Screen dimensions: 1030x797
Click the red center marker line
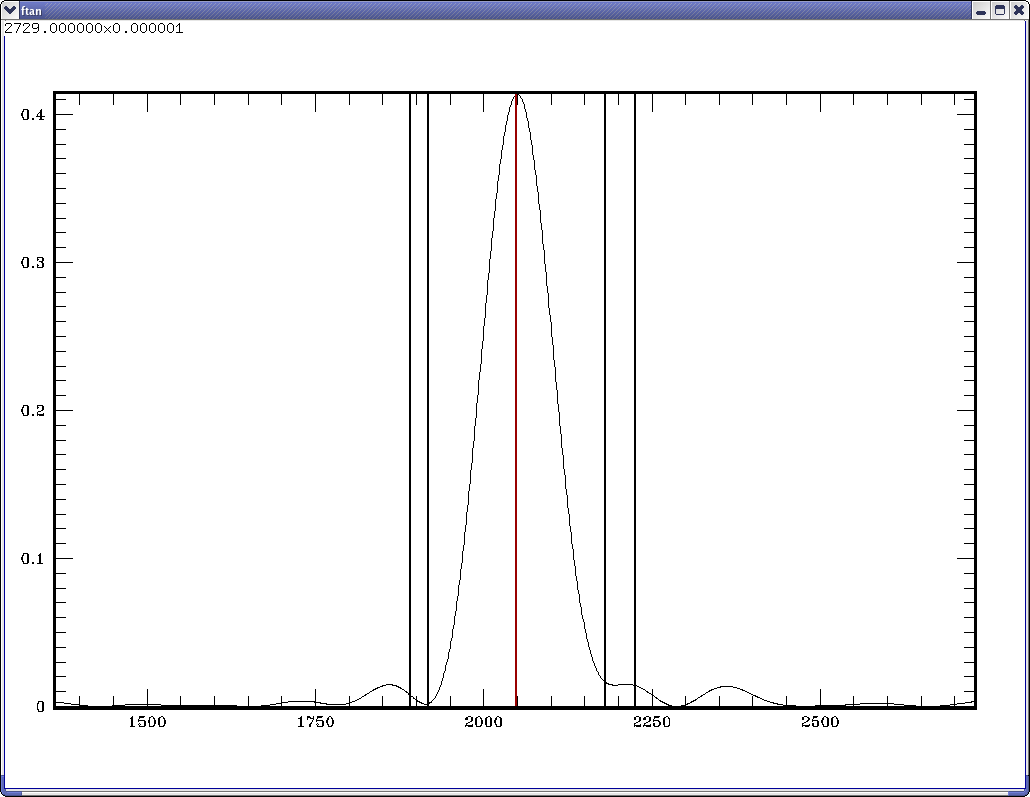click(x=516, y=401)
